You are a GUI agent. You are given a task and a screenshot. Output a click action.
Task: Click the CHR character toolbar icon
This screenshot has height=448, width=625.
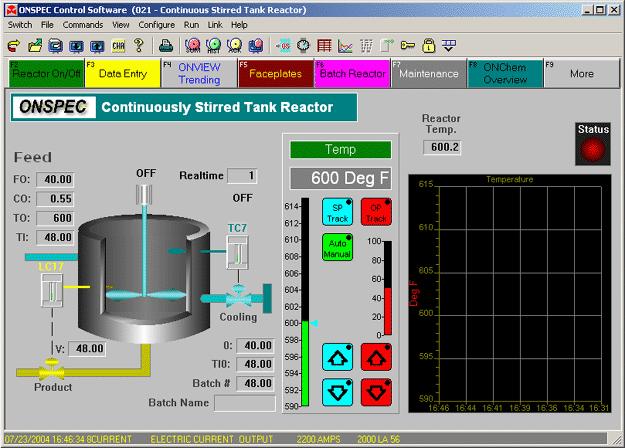(x=118, y=46)
